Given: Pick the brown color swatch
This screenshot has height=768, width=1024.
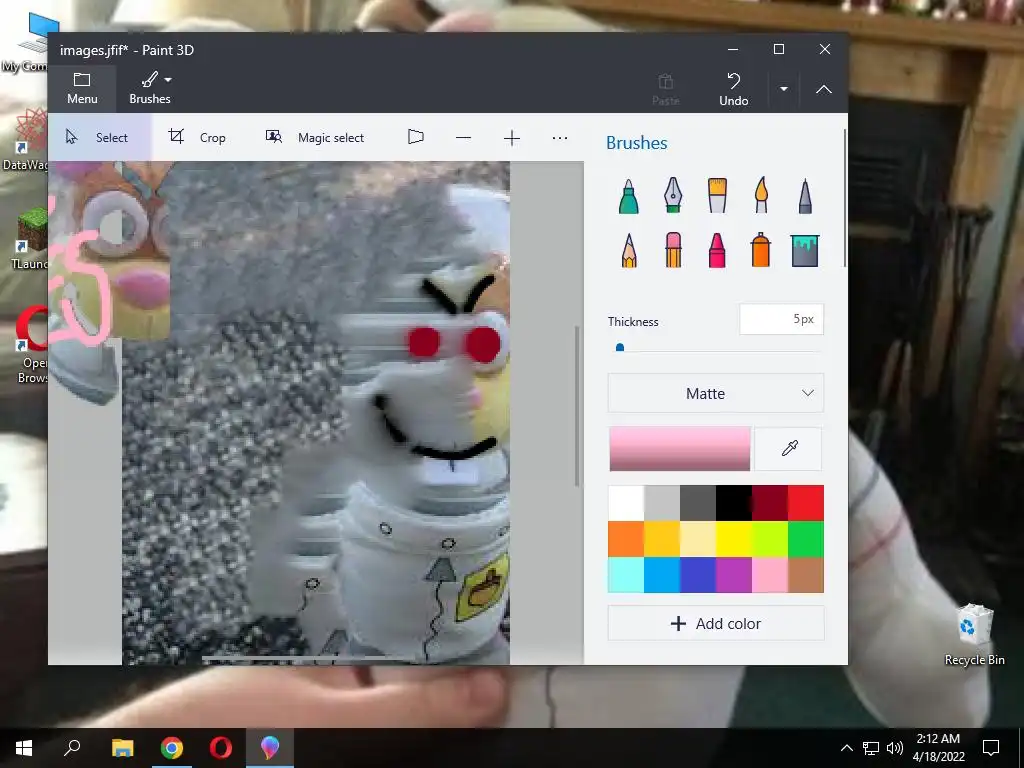Looking at the screenshot, I should pyautogui.click(x=806, y=575).
